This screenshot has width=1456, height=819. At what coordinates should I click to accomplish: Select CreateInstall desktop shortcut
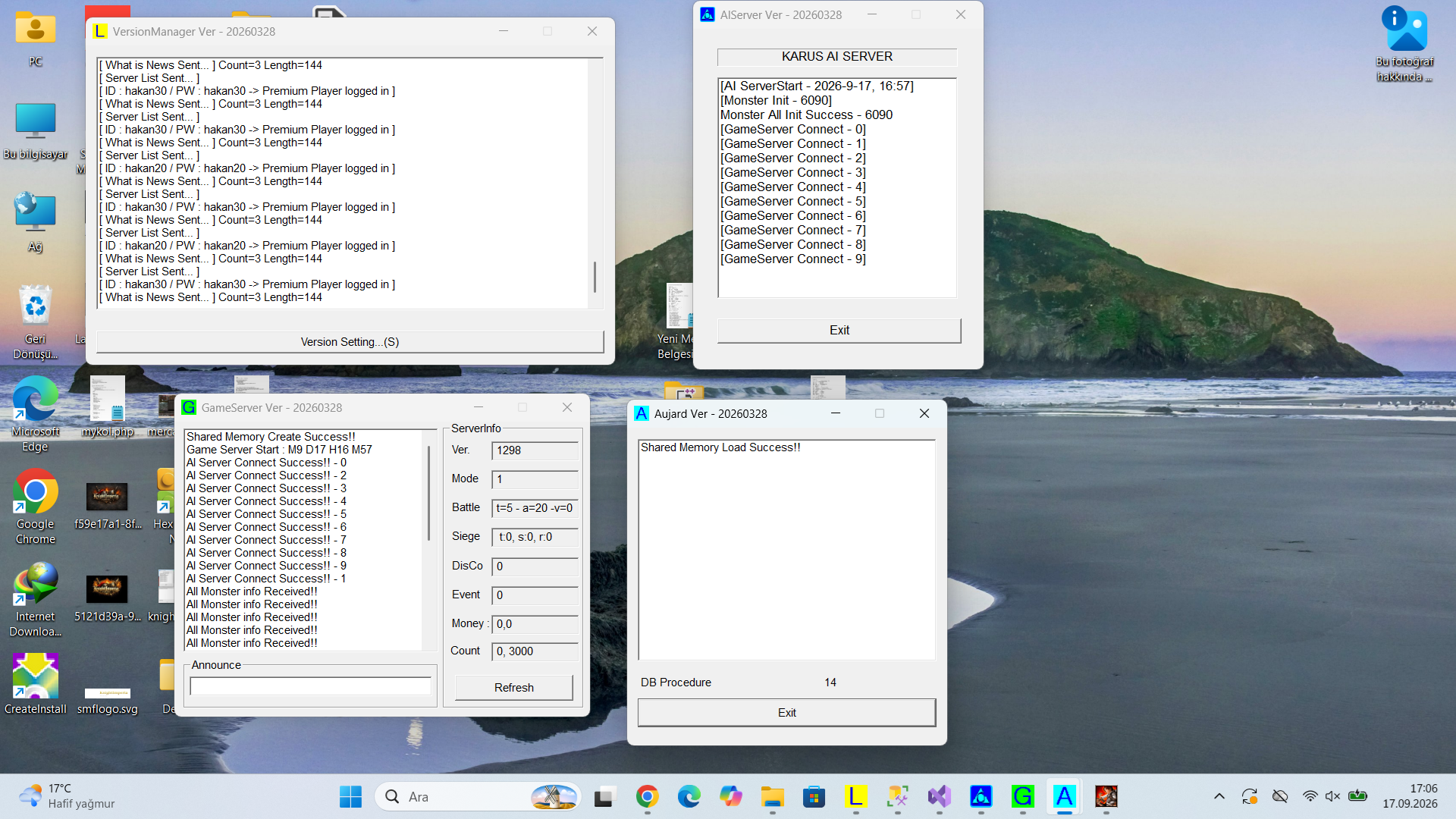click(35, 684)
